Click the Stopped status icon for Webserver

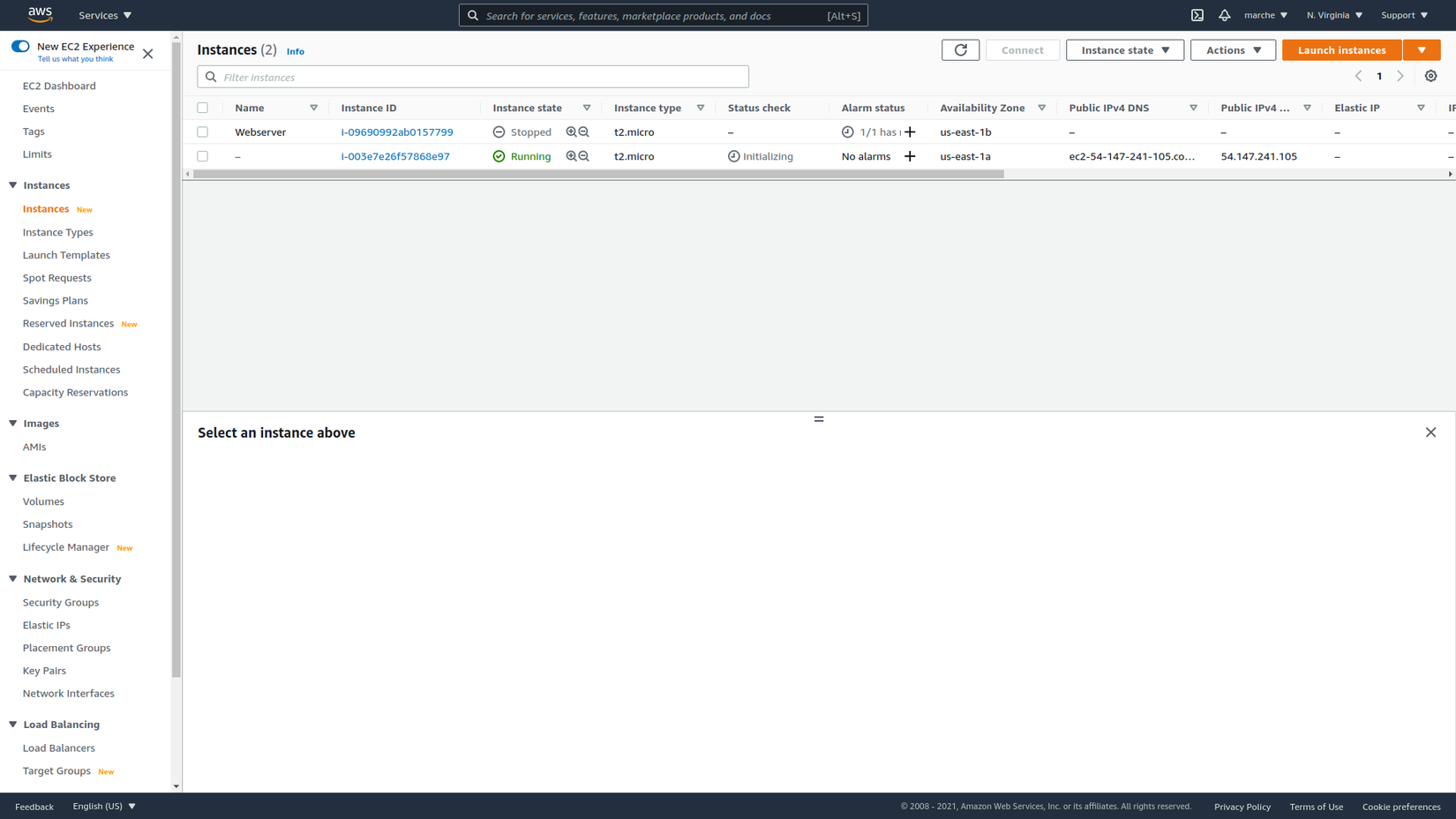[x=499, y=132]
